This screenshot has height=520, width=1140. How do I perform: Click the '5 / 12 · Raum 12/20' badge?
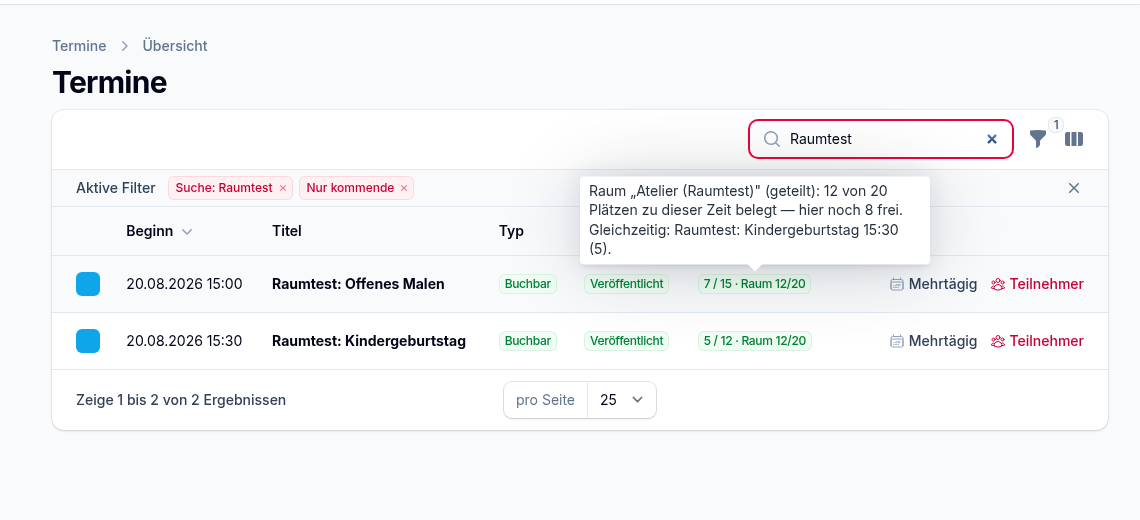pos(755,341)
